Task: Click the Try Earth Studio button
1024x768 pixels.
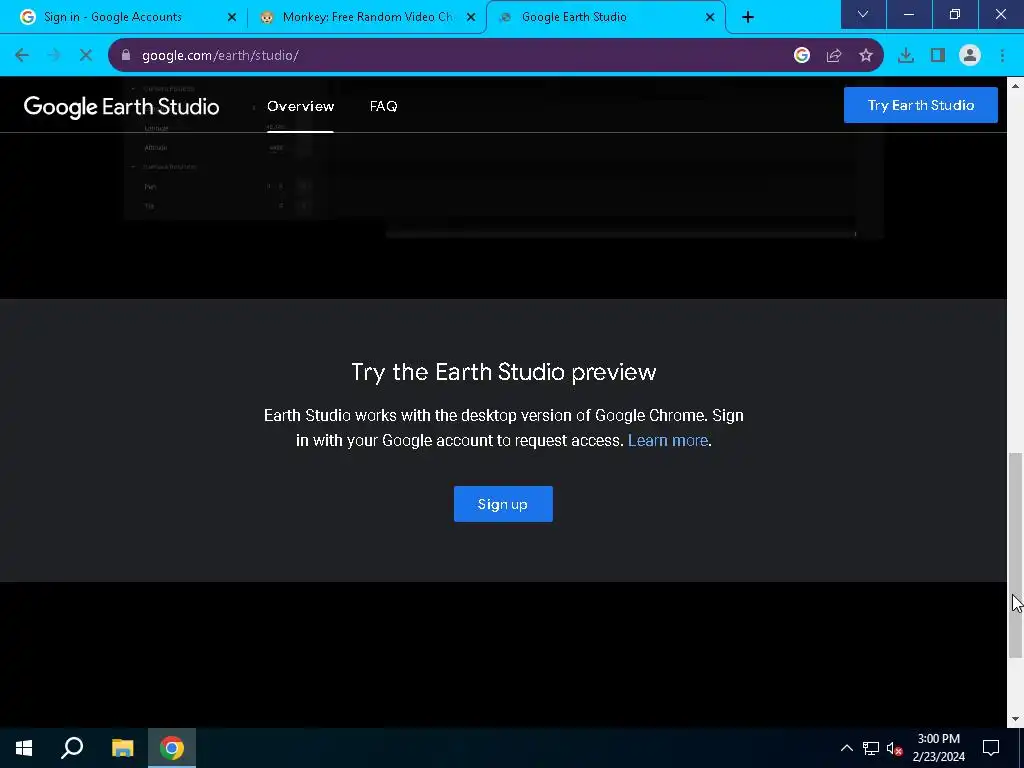Action: tap(921, 105)
